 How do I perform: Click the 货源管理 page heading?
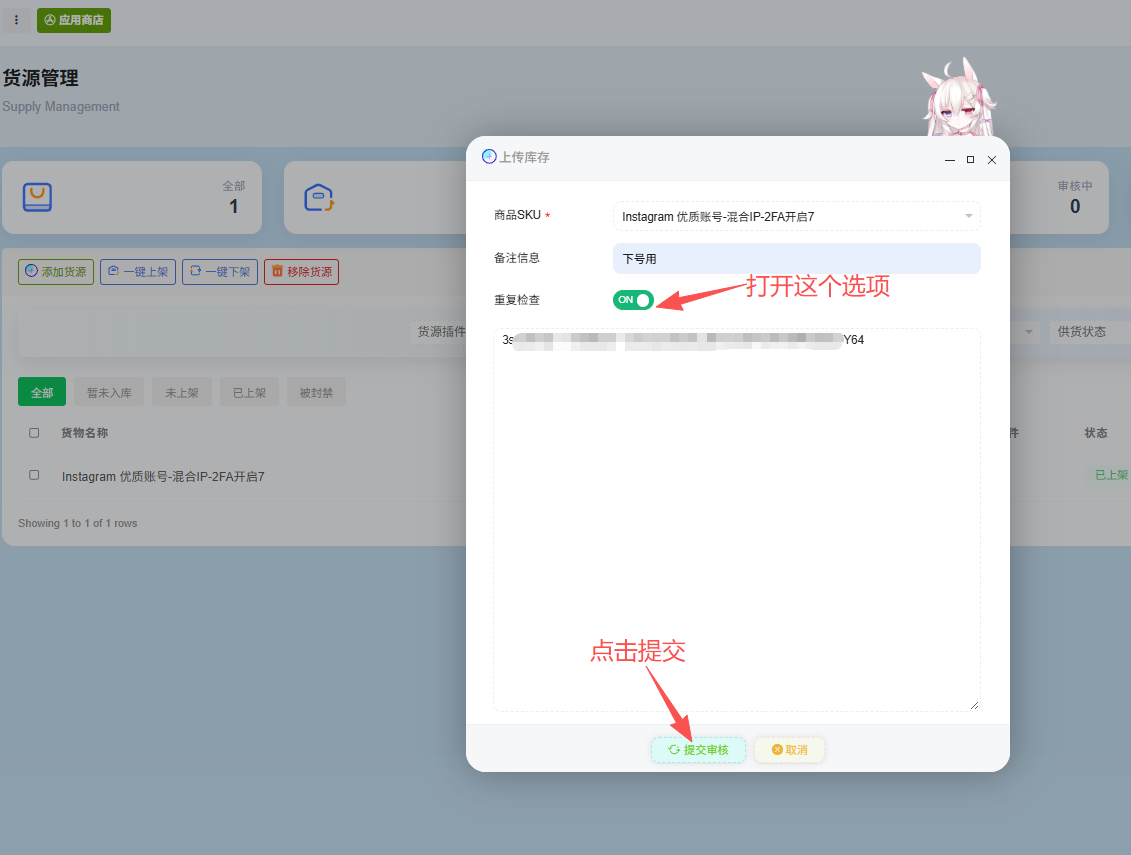pyautogui.click(x=40, y=78)
